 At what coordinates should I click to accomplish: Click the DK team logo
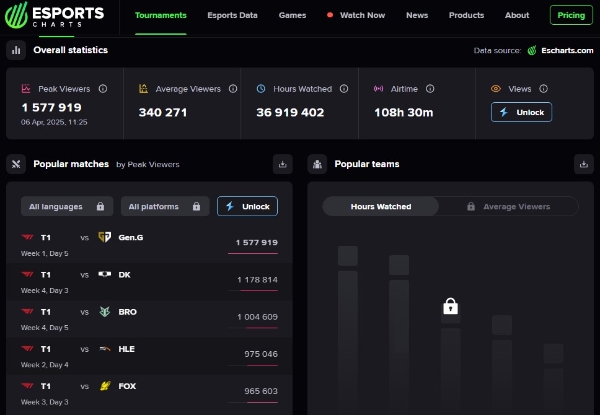(x=104, y=274)
